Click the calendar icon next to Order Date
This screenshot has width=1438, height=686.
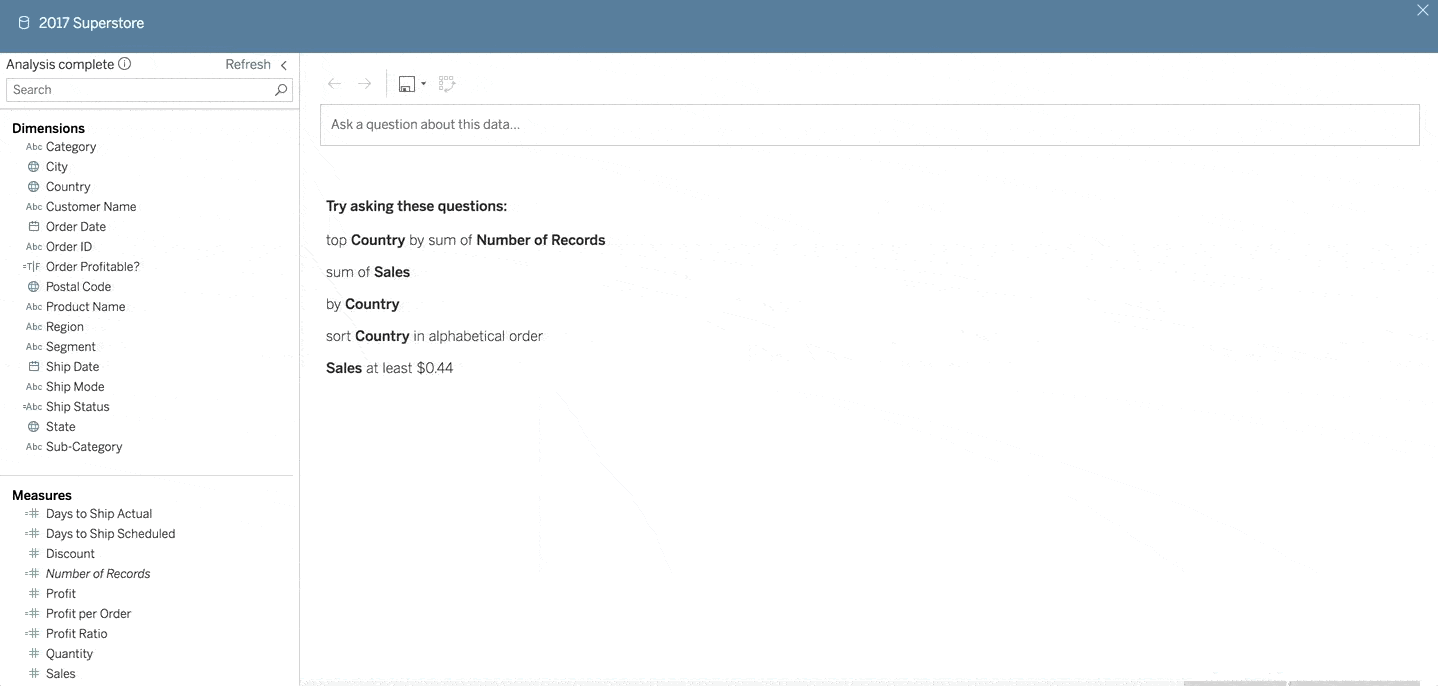click(x=33, y=226)
